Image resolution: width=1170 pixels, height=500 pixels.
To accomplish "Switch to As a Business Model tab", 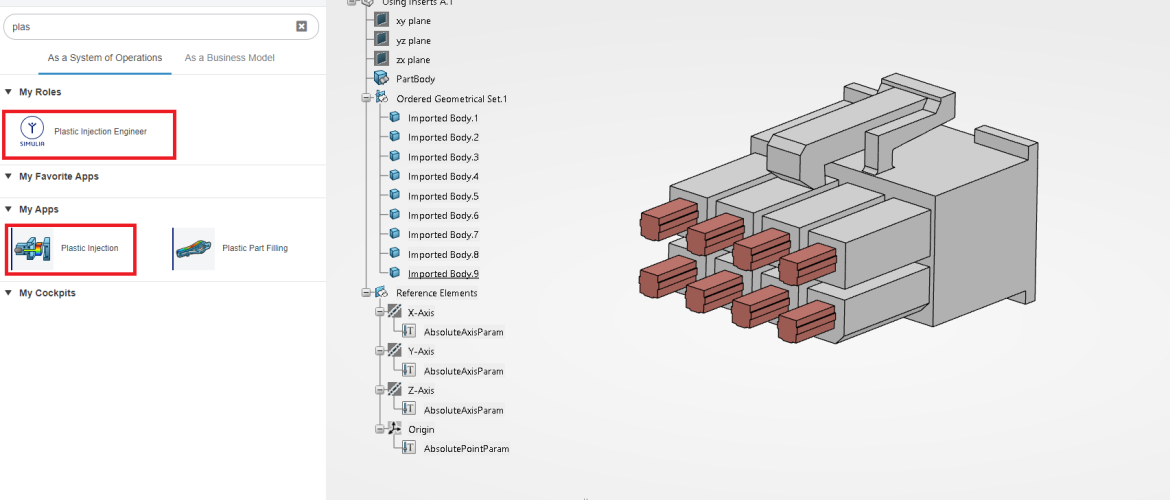I will (x=229, y=58).
